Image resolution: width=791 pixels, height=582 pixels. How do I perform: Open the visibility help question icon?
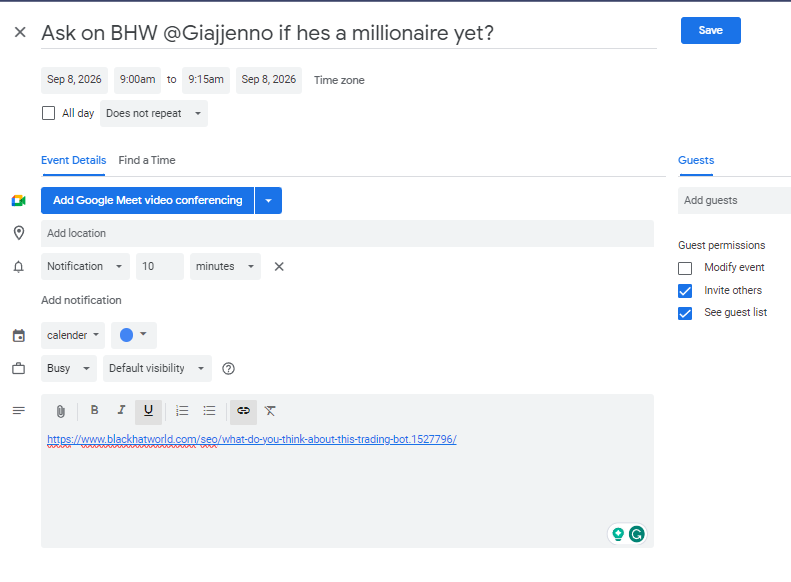(229, 369)
